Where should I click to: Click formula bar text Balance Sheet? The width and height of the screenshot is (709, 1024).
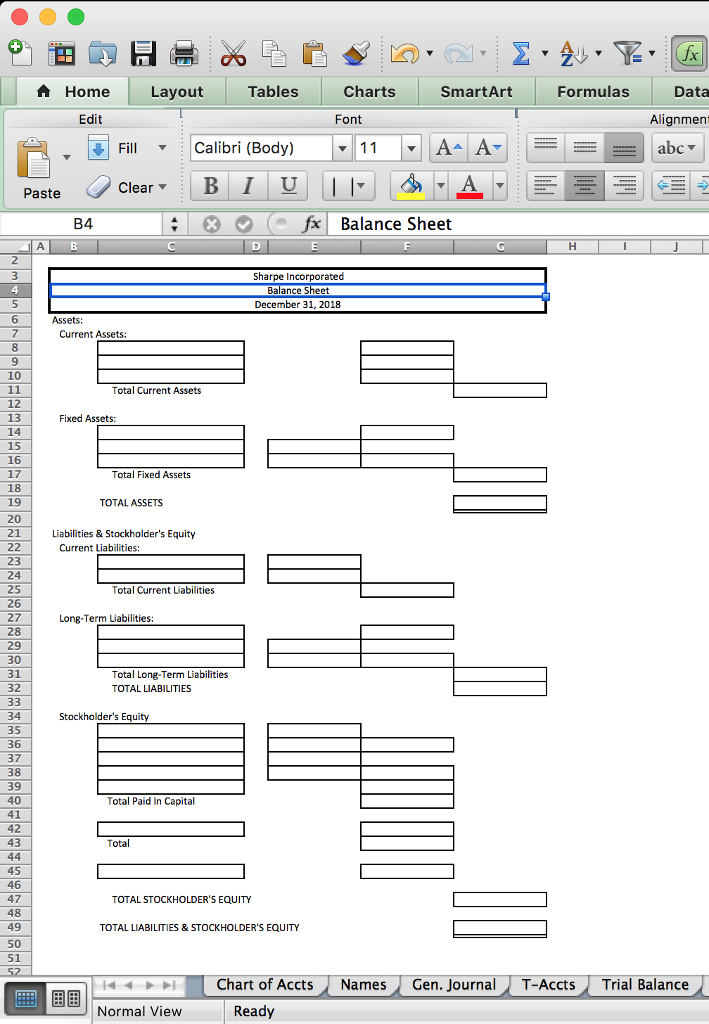[x=396, y=224]
